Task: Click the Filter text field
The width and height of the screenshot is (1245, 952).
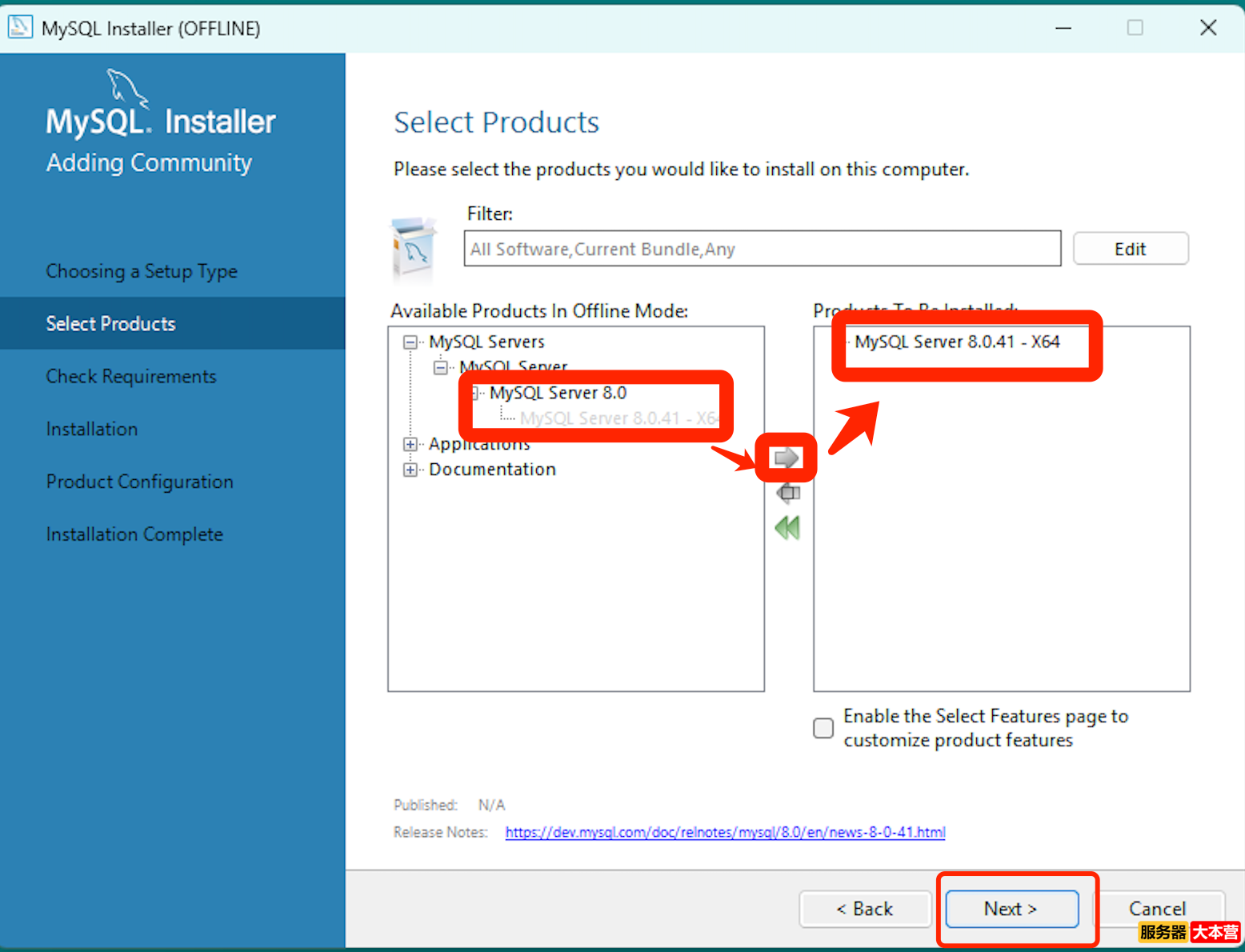Action: (763, 249)
